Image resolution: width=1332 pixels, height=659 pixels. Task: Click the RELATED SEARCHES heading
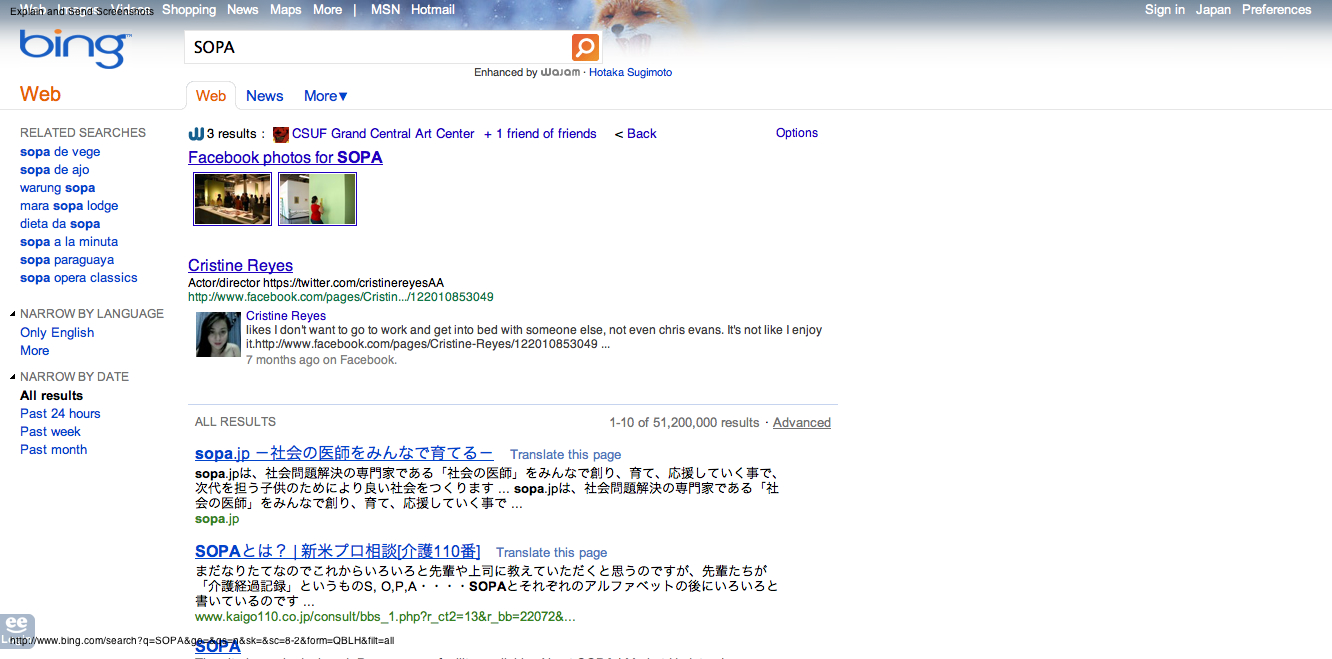(83, 133)
